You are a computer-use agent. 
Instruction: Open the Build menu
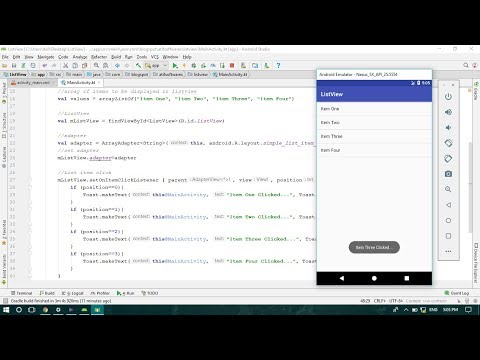tap(116, 57)
